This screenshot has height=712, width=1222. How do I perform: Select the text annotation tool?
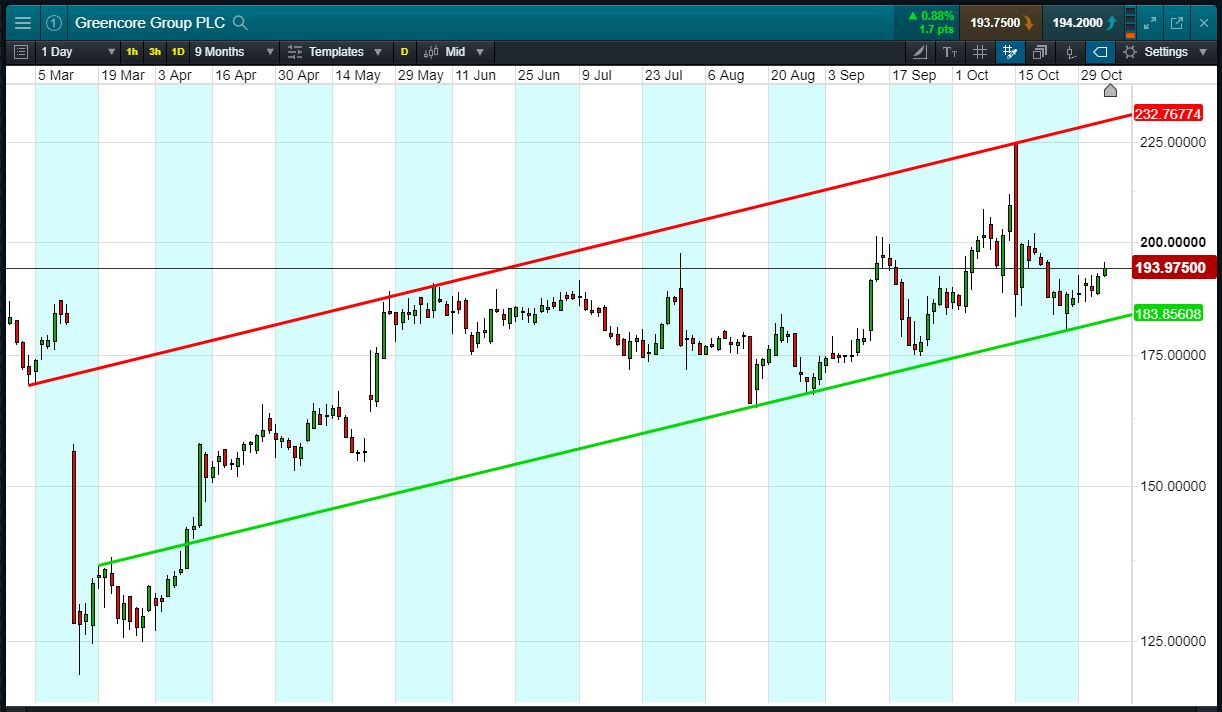950,52
